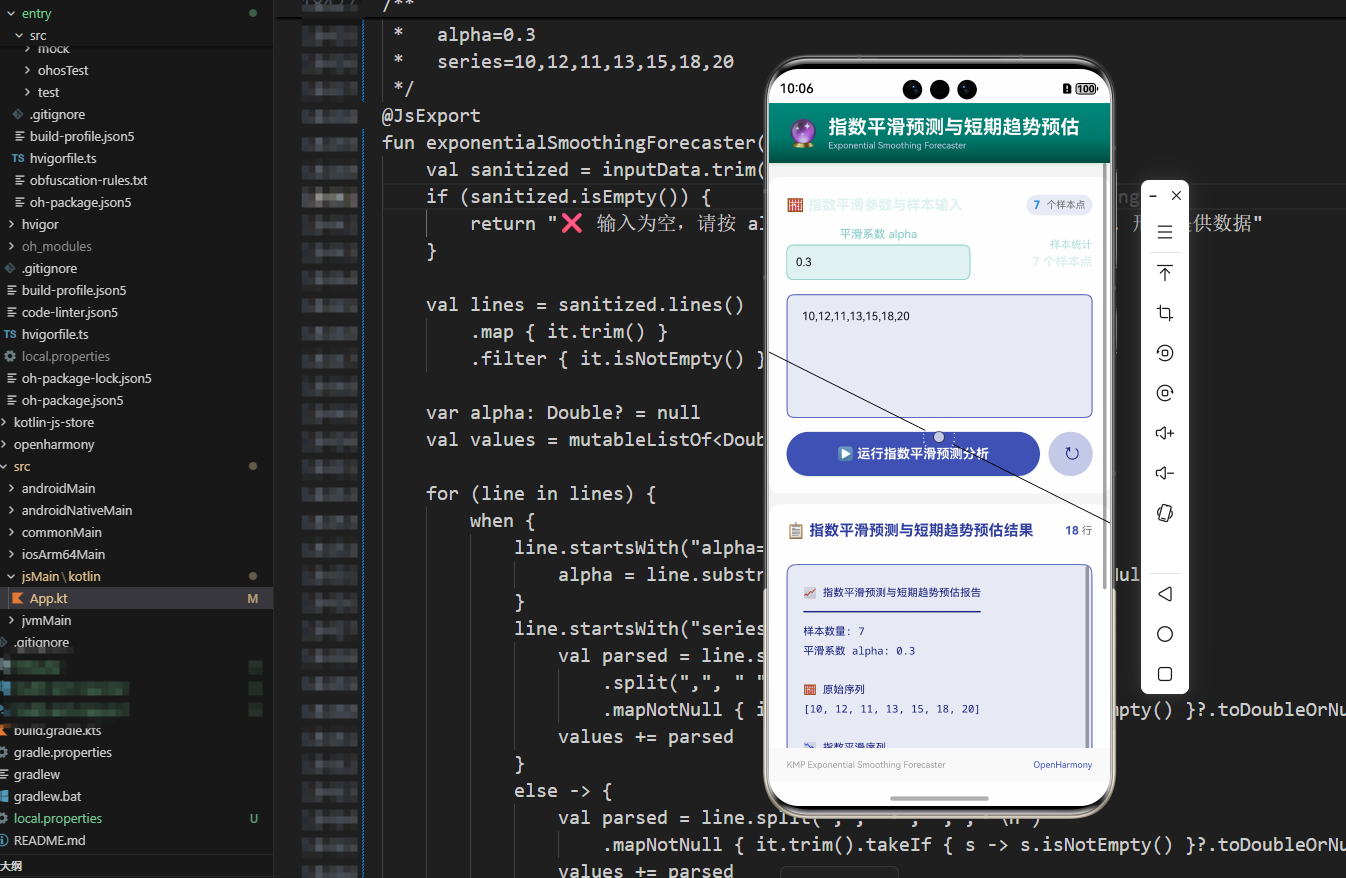This screenshot has width=1346, height=878.
Task: Open the emulator toolbar hamburger menu
Action: click(1164, 232)
